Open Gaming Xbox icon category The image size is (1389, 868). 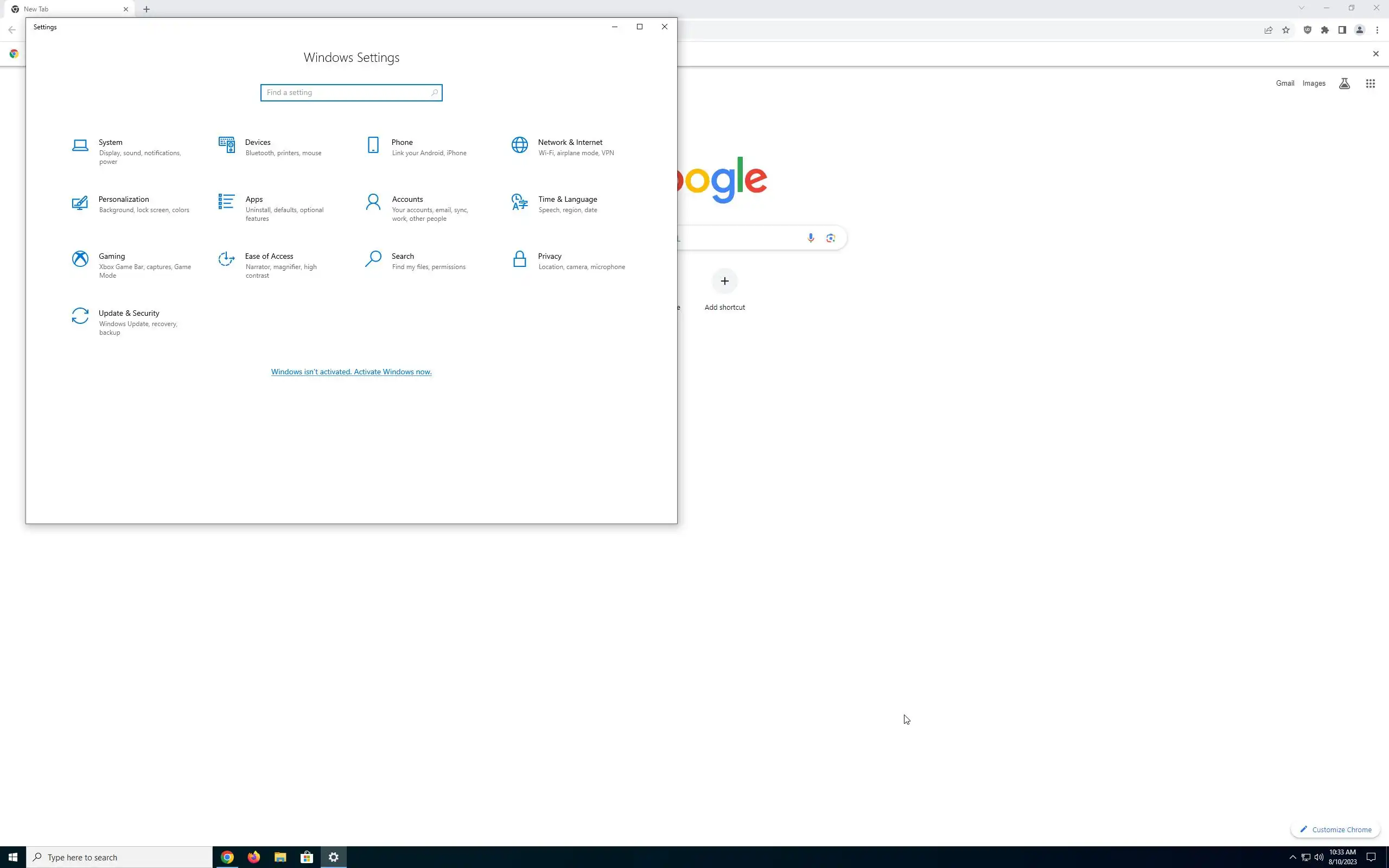pos(80,259)
